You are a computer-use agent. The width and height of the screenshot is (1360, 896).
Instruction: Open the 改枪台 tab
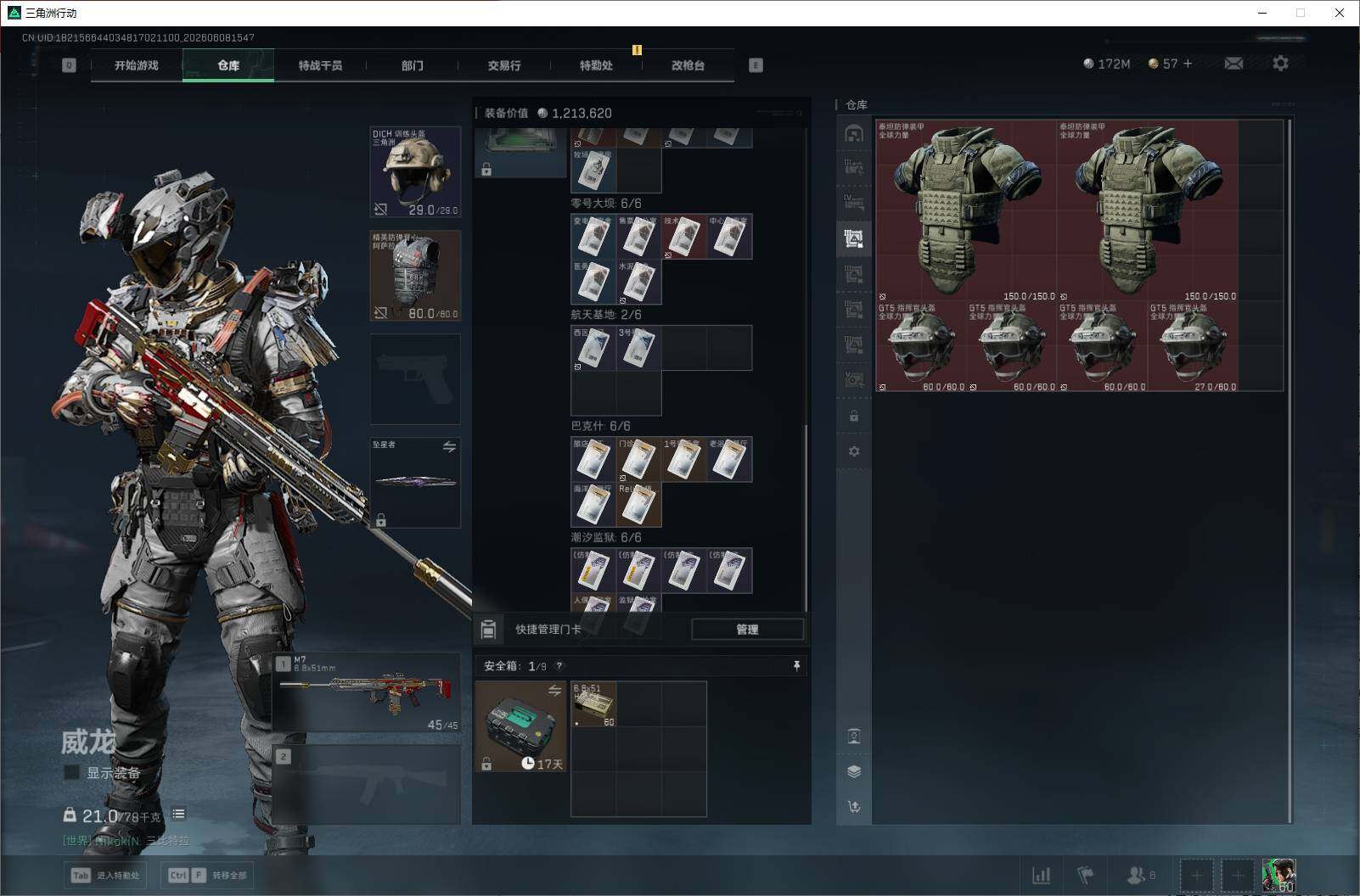[x=688, y=65]
